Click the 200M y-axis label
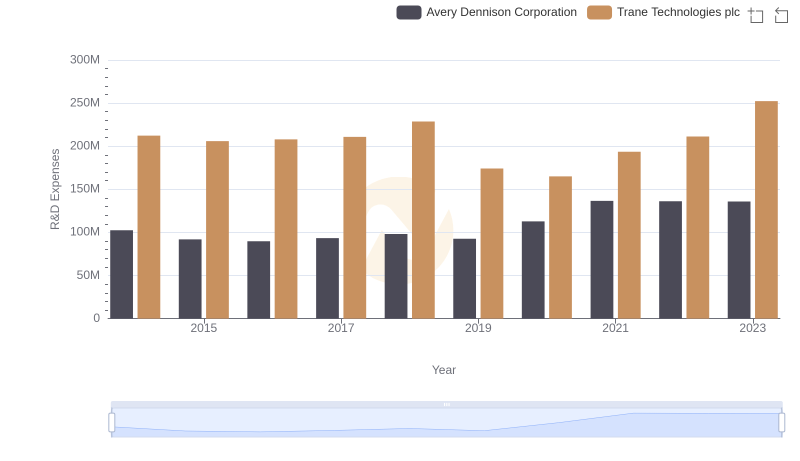The width and height of the screenshot is (800, 461). pyautogui.click(x=85, y=146)
